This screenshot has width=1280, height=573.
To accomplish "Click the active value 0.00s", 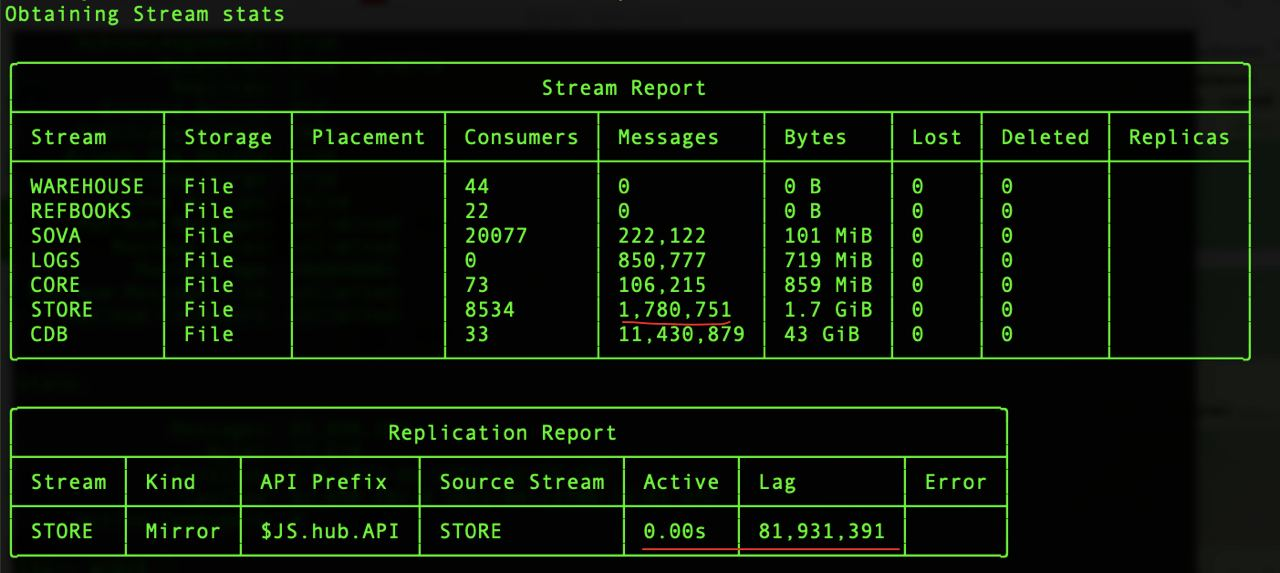I will tap(675, 531).
